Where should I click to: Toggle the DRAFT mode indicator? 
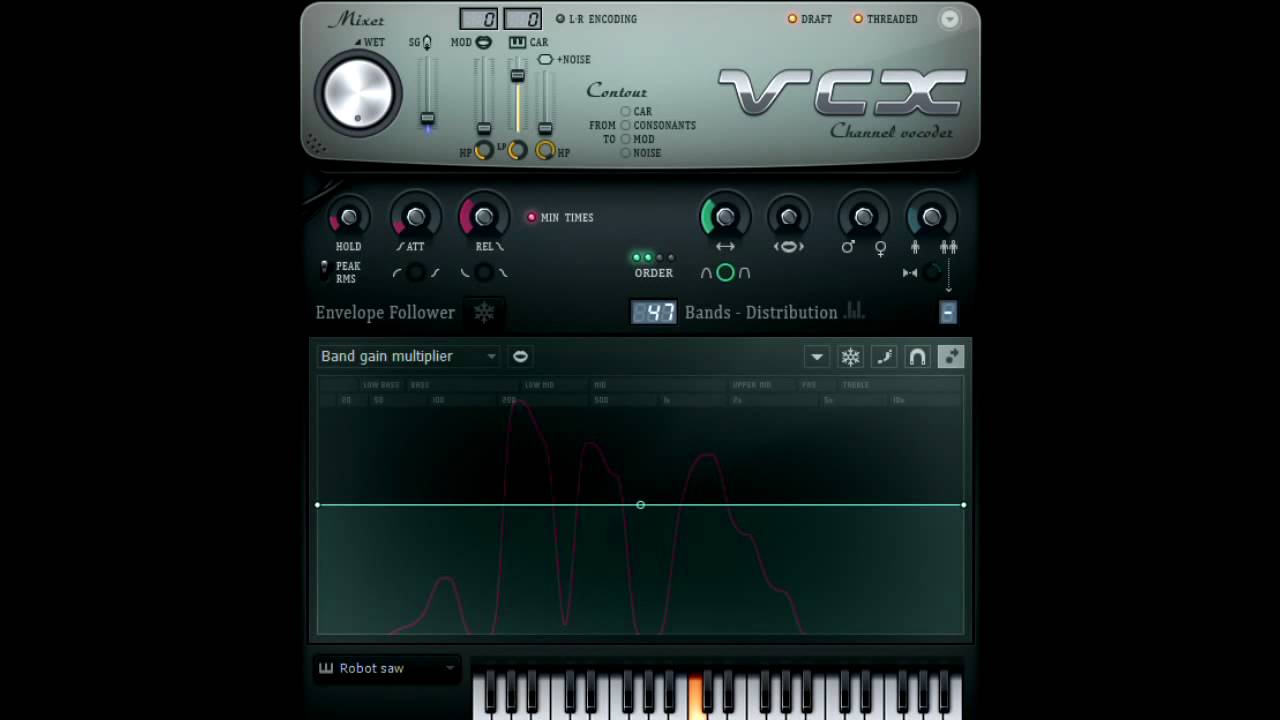coord(792,19)
